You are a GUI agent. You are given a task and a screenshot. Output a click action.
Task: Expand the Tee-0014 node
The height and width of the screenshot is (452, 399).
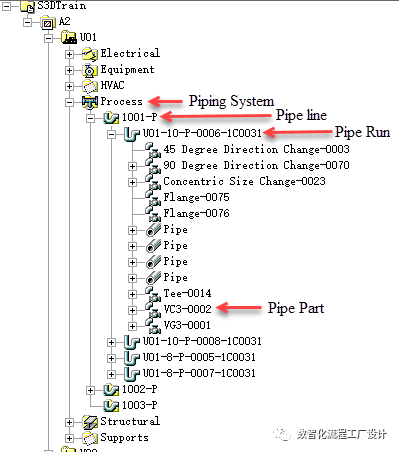[x=132, y=294]
